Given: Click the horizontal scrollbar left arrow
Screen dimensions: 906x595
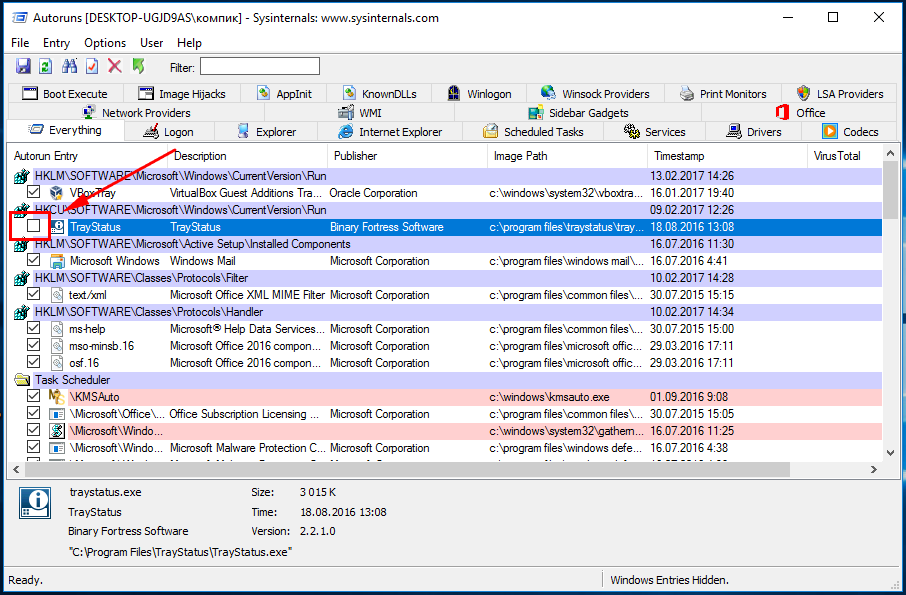Looking at the screenshot, I should 16,470.
